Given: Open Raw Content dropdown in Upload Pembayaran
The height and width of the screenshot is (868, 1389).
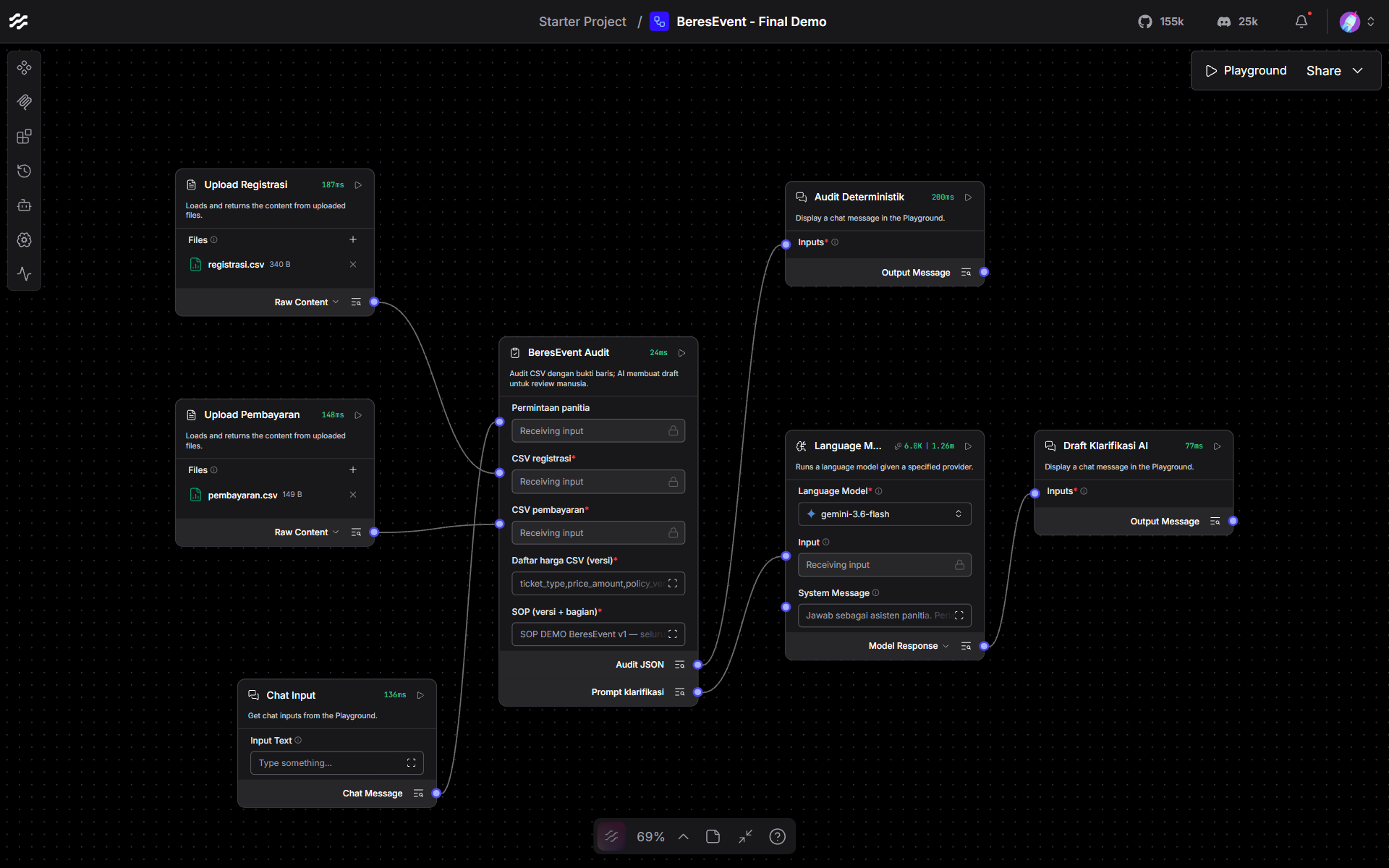Looking at the screenshot, I should [x=307, y=532].
